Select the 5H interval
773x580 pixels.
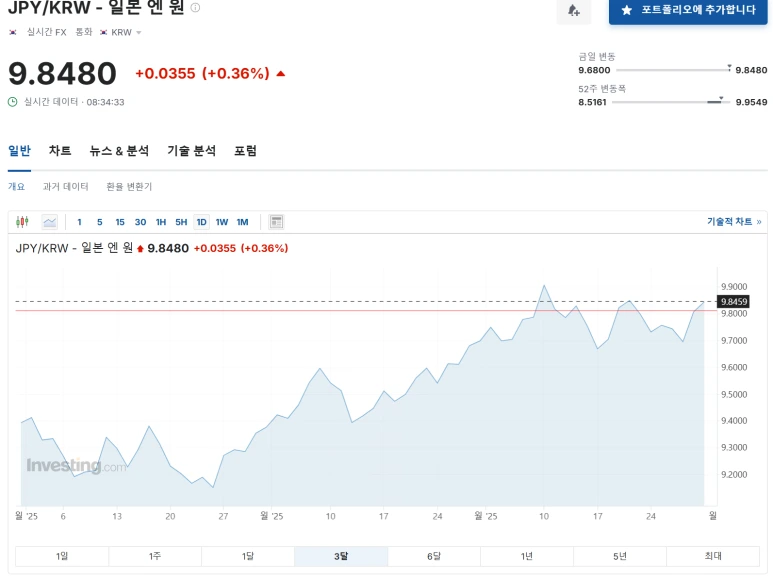pyautogui.click(x=181, y=222)
